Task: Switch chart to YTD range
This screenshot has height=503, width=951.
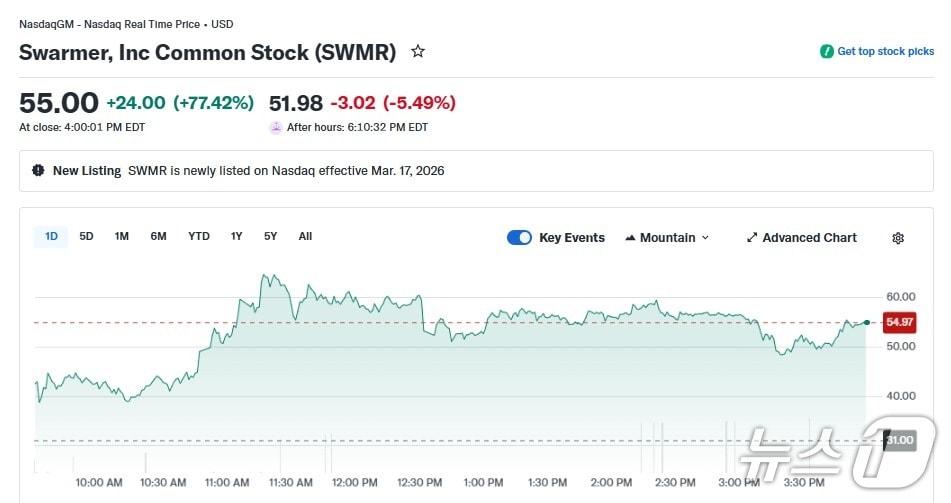Action: [199, 237]
